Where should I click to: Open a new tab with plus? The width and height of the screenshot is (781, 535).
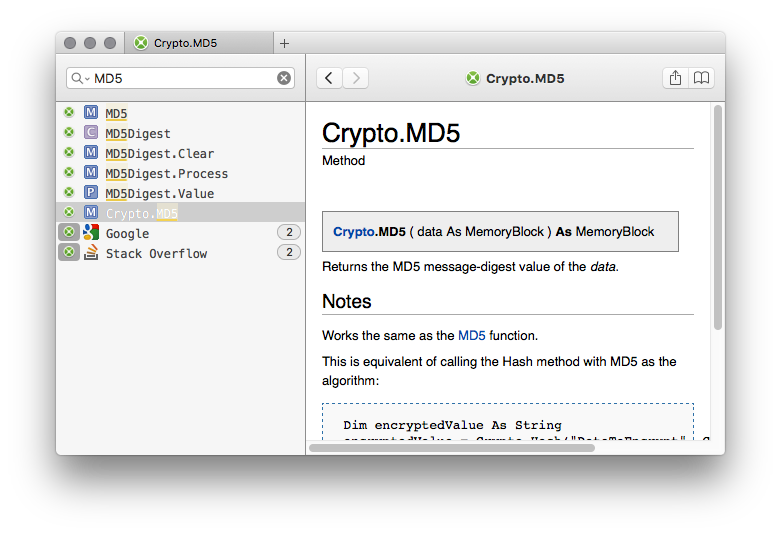284,43
